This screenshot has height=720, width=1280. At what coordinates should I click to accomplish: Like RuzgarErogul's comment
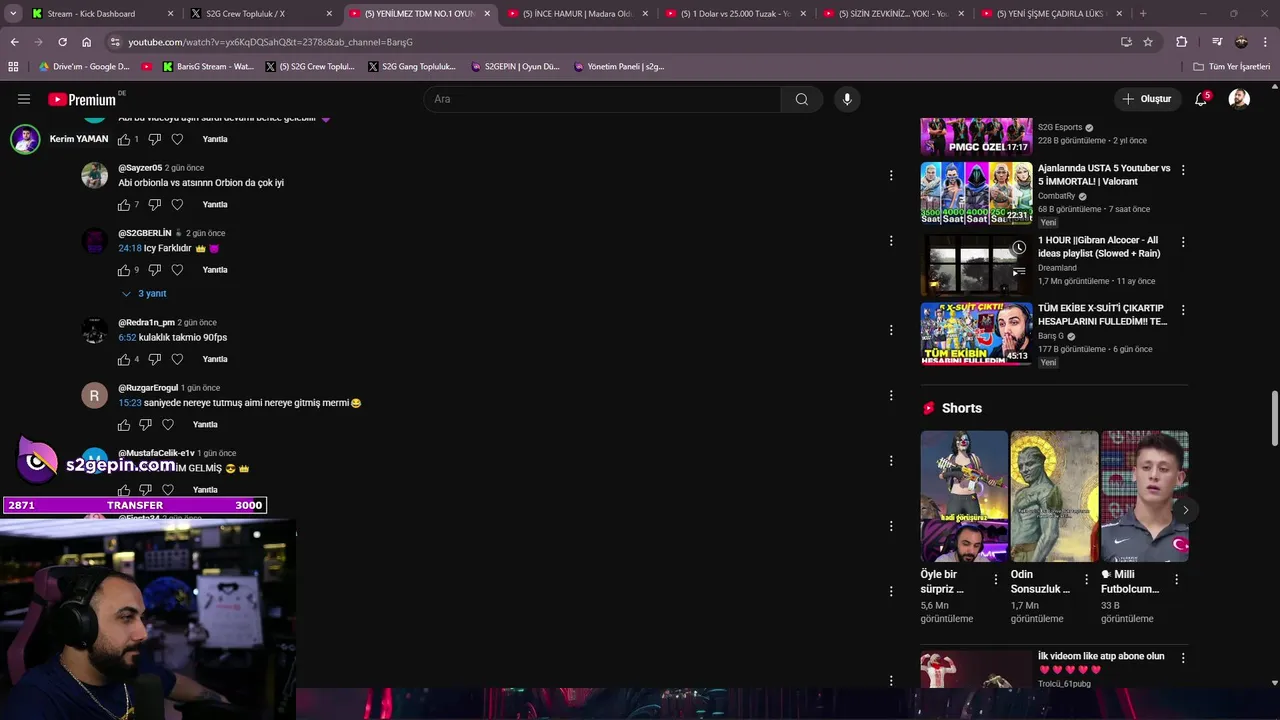coord(124,425)
